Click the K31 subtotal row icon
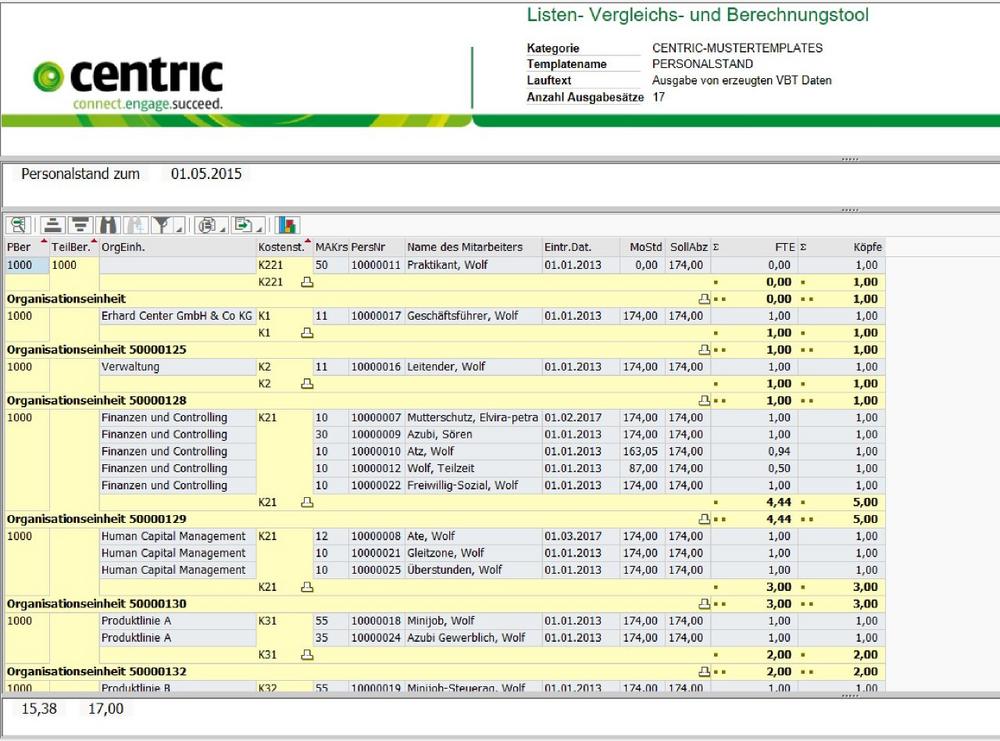 click(x=307, y=654)
